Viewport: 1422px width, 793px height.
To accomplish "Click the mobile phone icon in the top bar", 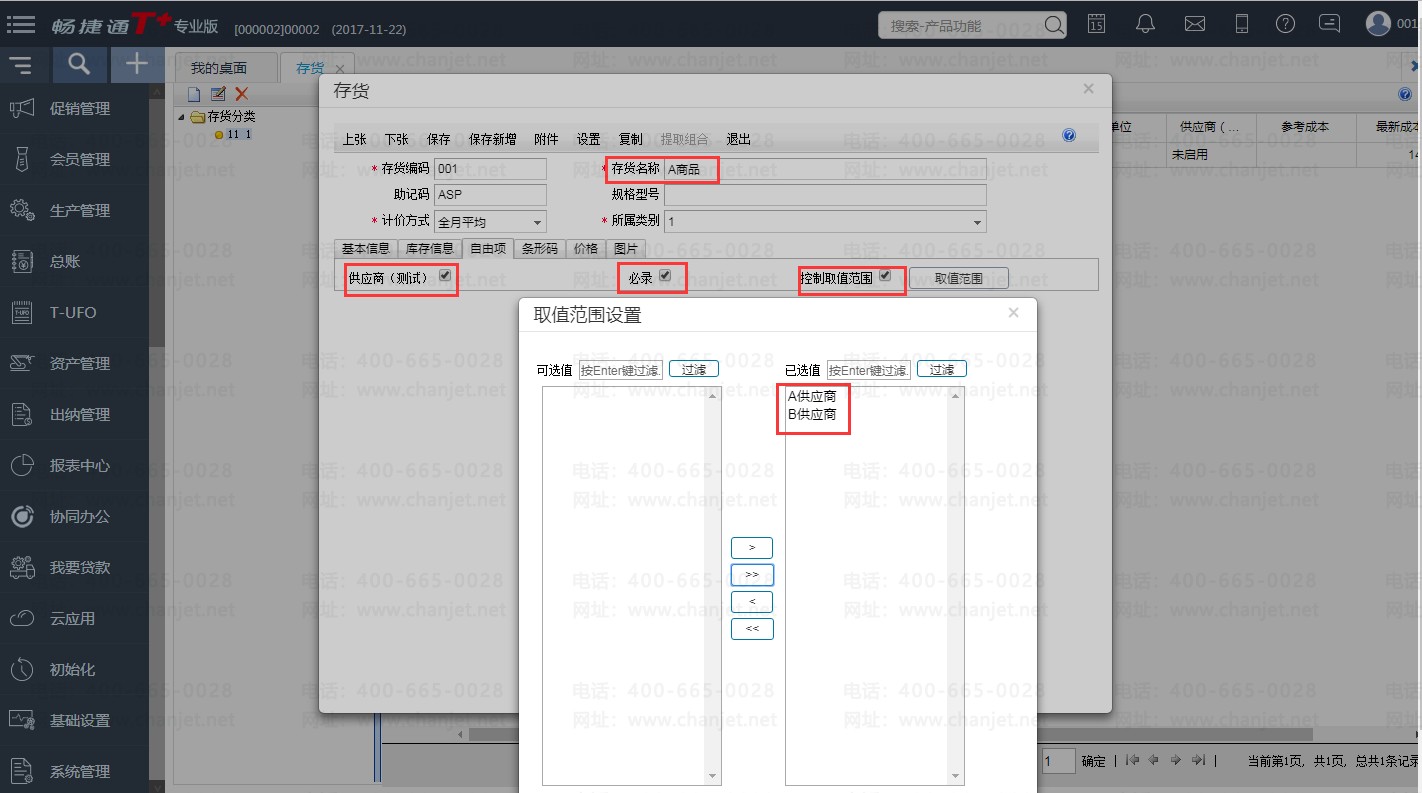I will [1242, 24].
